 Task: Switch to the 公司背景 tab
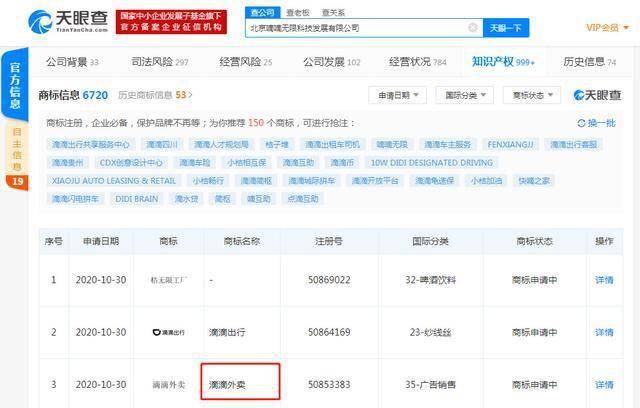pos(72,62)
